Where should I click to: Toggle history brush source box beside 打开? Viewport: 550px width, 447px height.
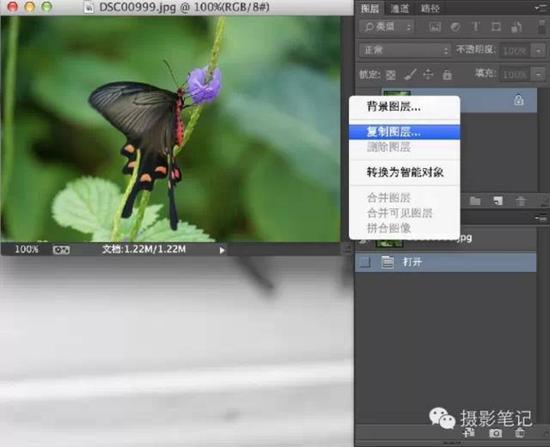click(365, 262)
